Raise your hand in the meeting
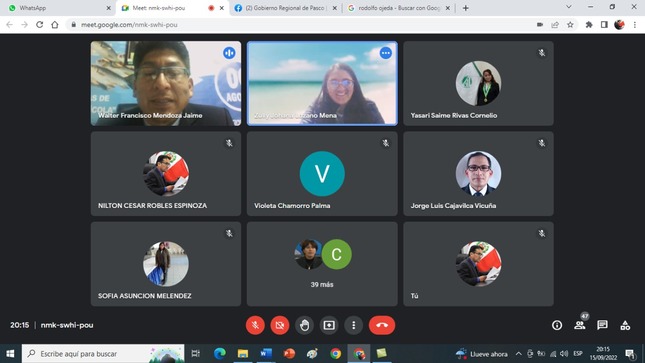Viewport: 645px width, 363px height. (304, 325)
